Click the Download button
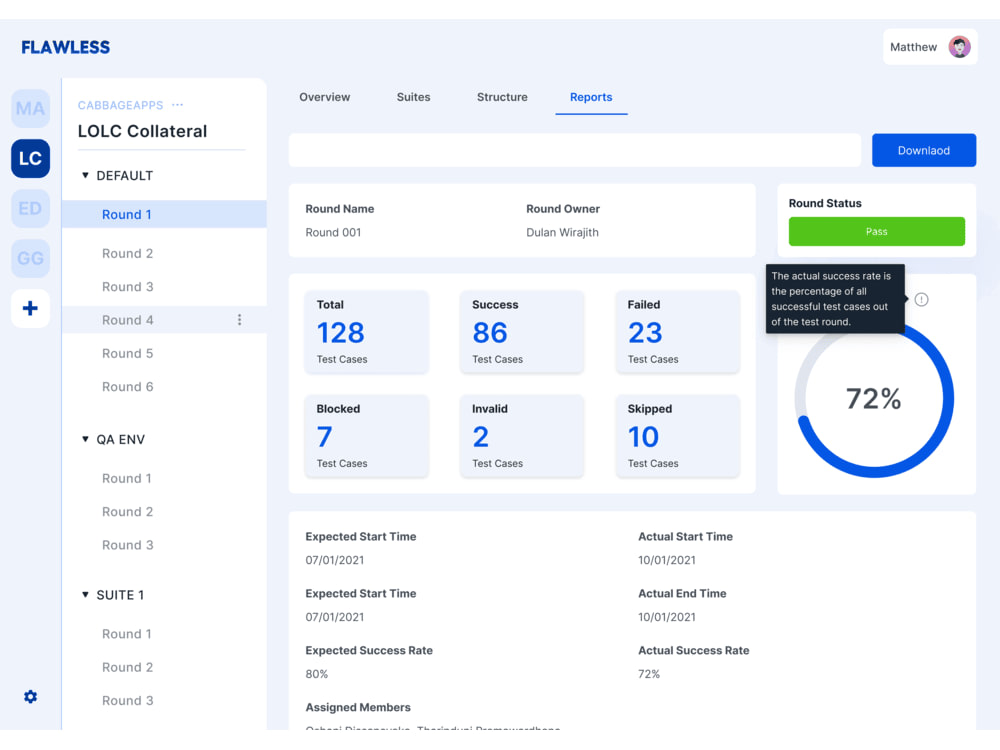Viewport: 1000px width, 750px height. (923, 151)
